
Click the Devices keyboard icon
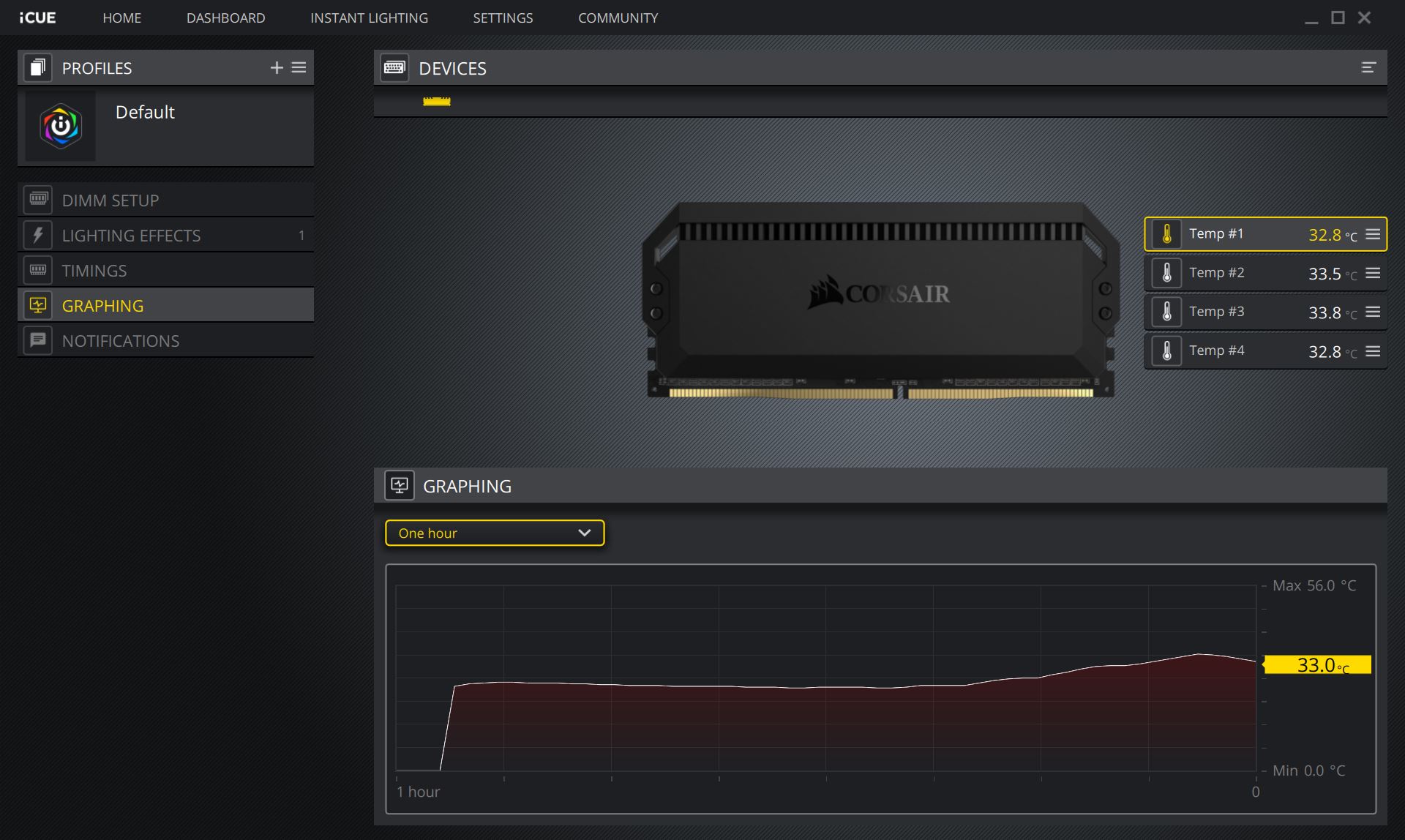pos(394,68)
